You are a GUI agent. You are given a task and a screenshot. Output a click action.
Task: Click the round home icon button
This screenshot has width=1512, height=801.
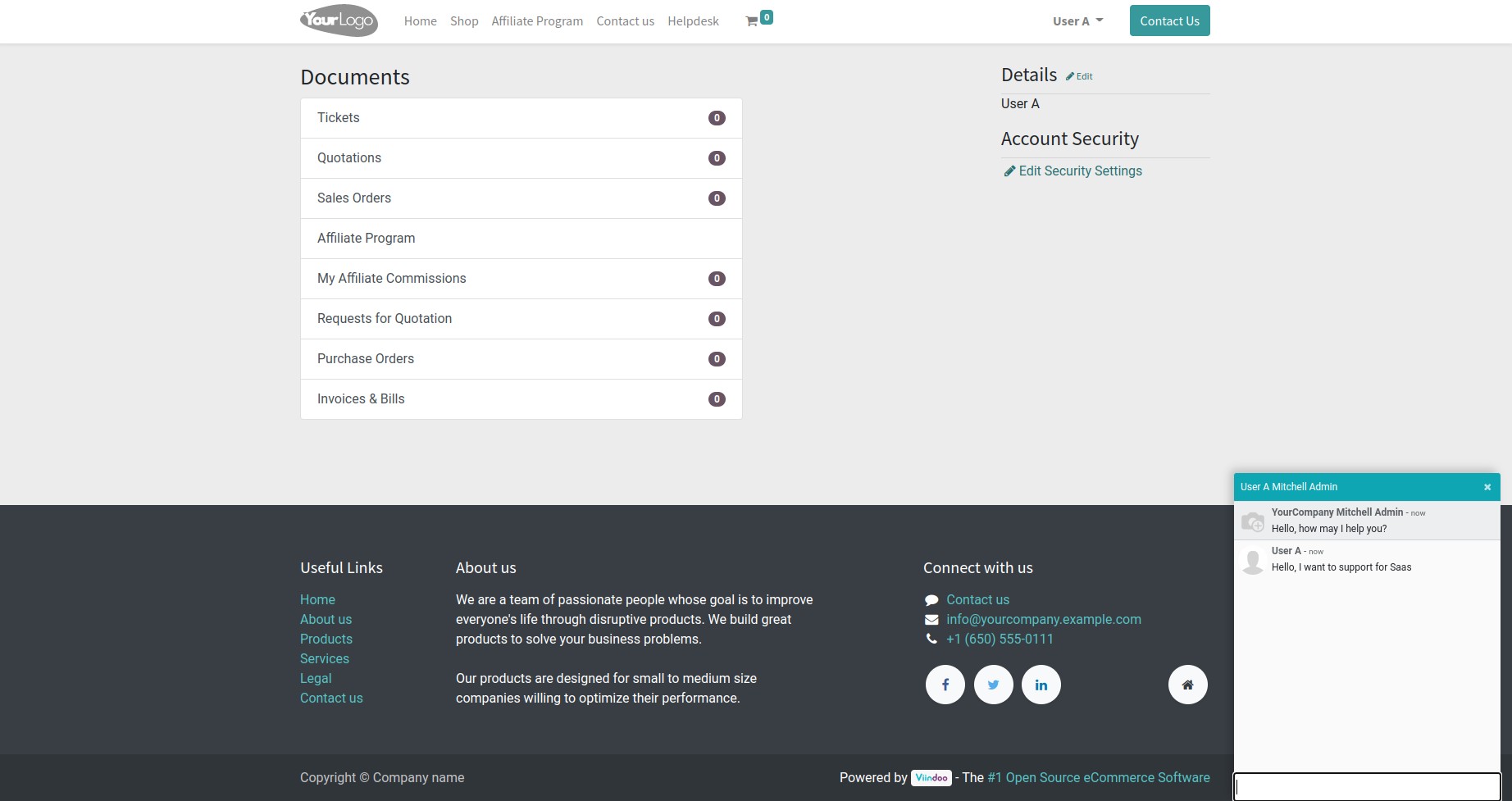[1187, 685]
